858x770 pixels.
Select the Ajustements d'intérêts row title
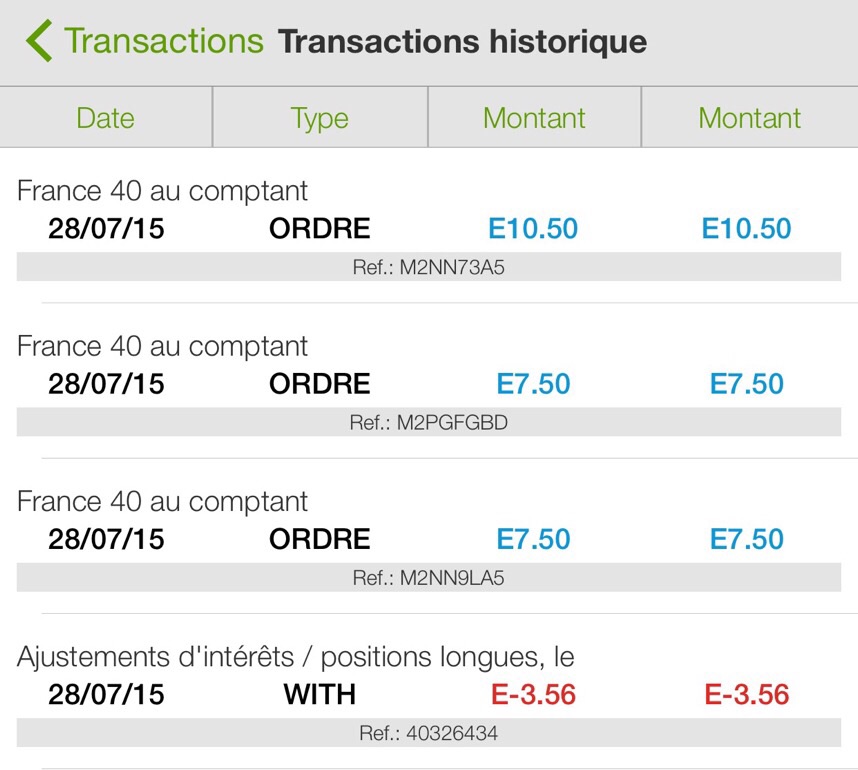coord(295,657)
